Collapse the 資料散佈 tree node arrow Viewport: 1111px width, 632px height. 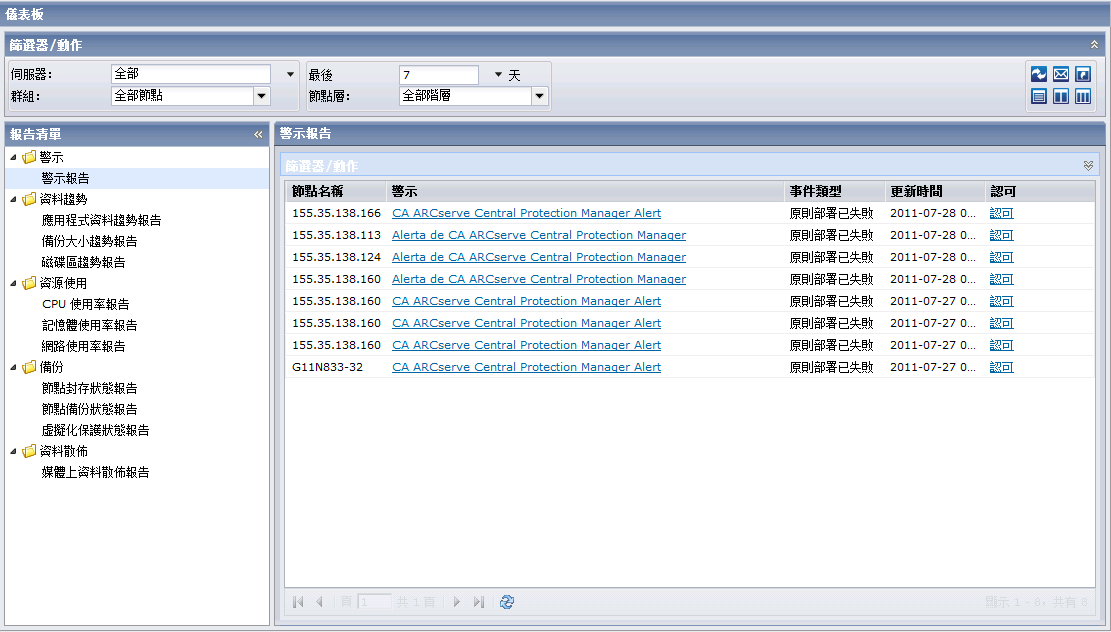[x=13, y=451]
